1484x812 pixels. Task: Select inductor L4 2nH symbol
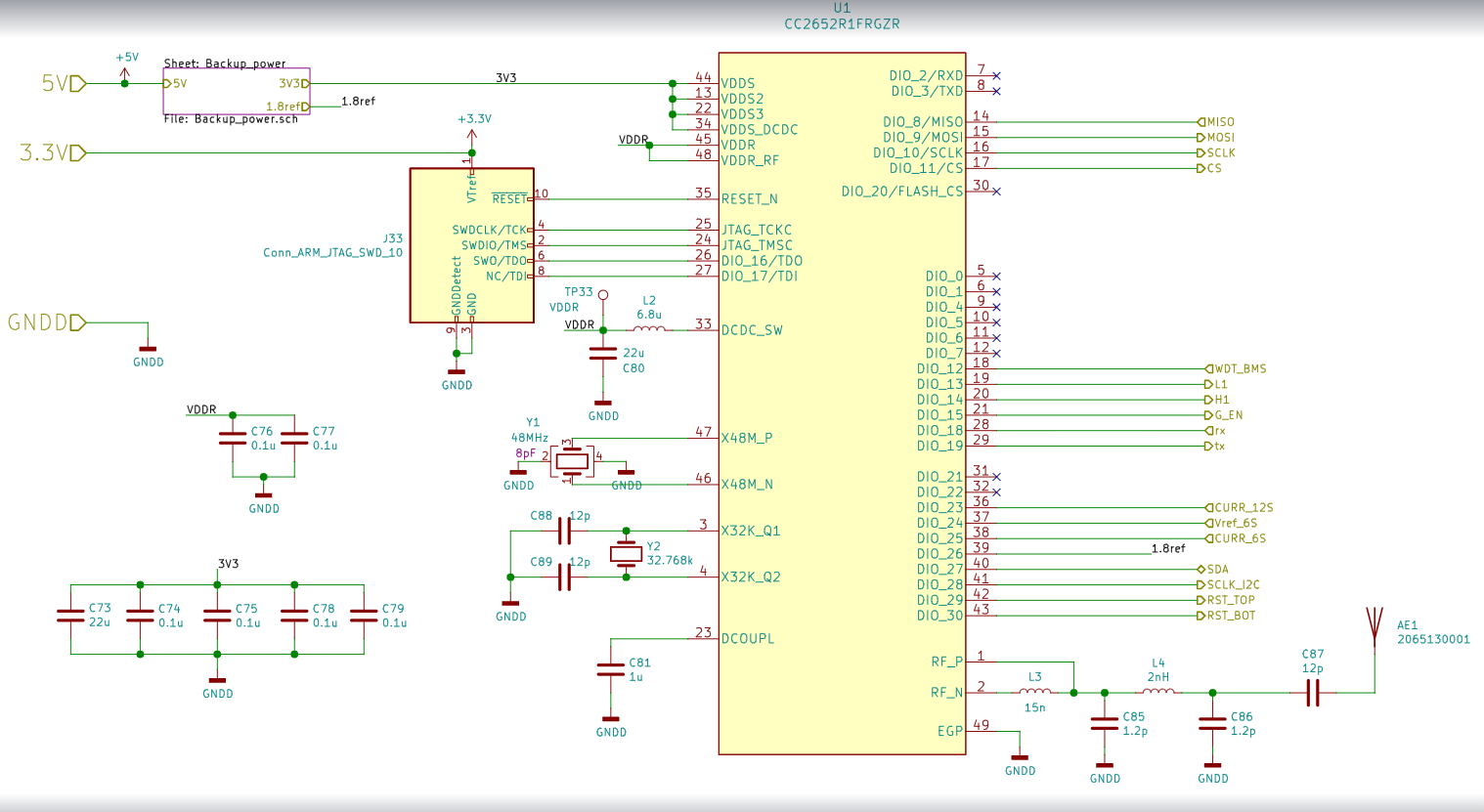point(1158,691)
